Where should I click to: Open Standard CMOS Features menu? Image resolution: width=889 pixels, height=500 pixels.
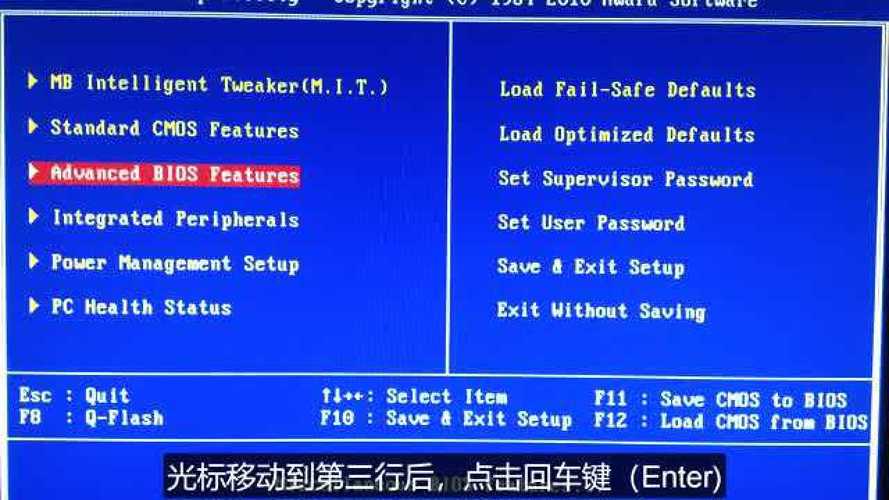(x=175, y=129)
